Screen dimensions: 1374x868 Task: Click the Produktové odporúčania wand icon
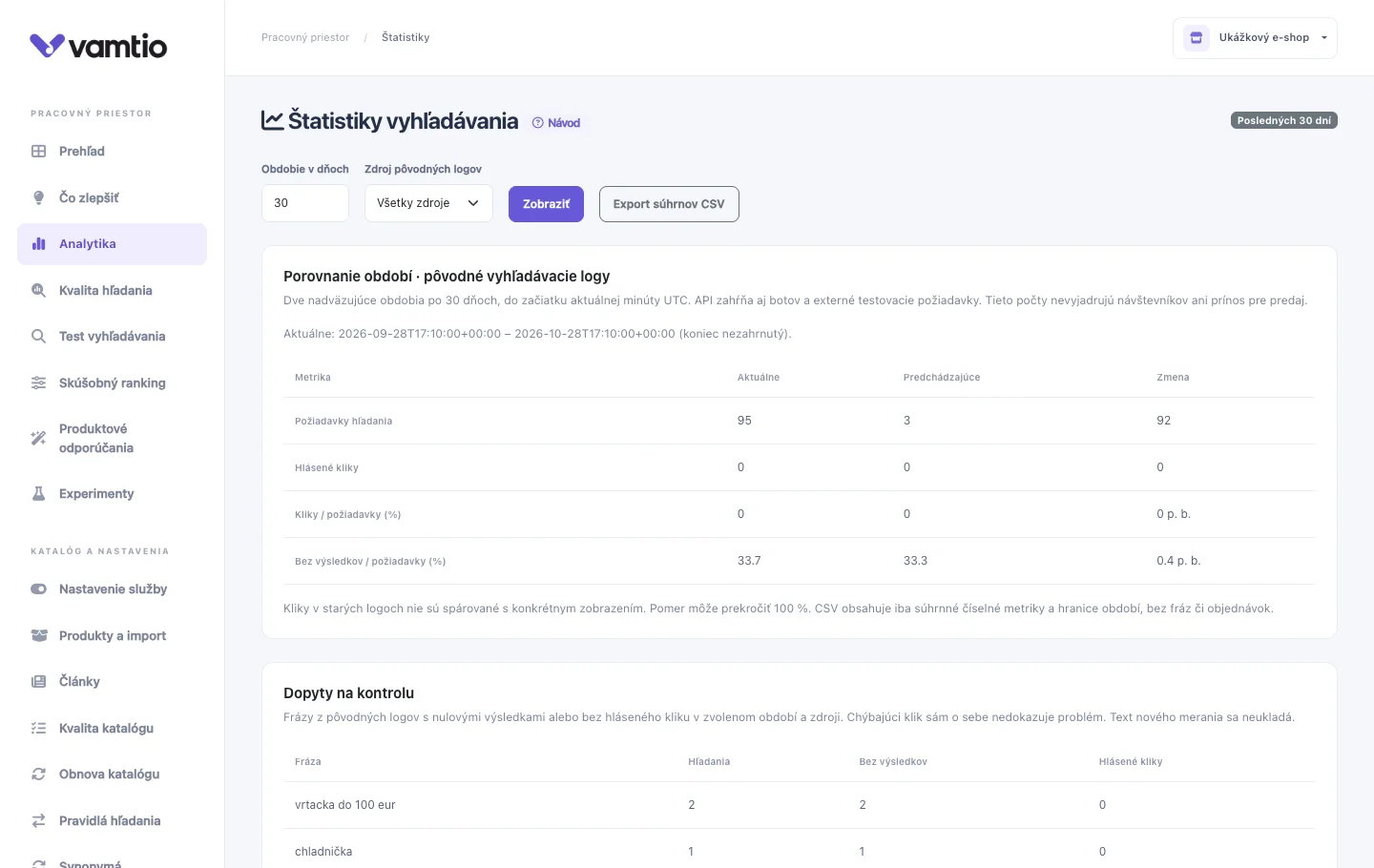pos(38,438)
